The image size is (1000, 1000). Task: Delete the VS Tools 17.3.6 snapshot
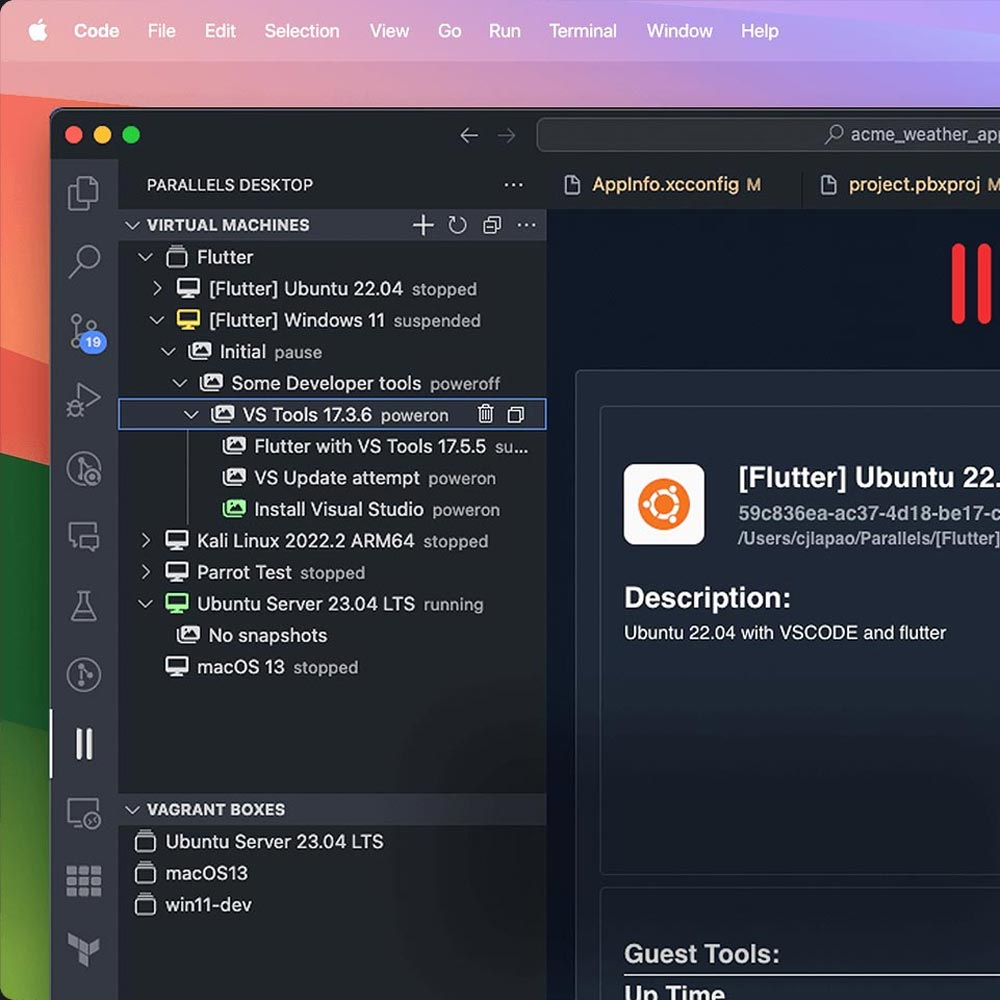click(485, 414)
